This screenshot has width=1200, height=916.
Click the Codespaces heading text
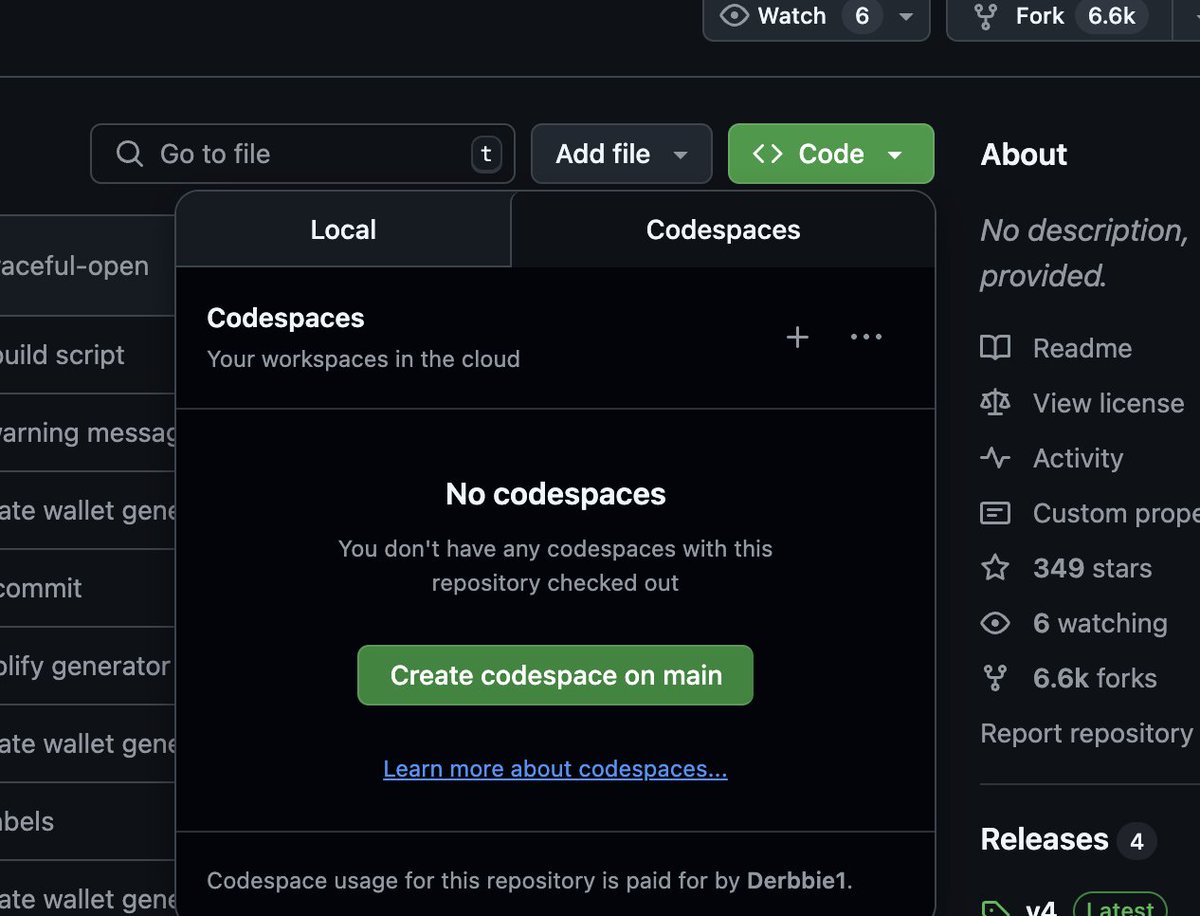coord(286,318)
